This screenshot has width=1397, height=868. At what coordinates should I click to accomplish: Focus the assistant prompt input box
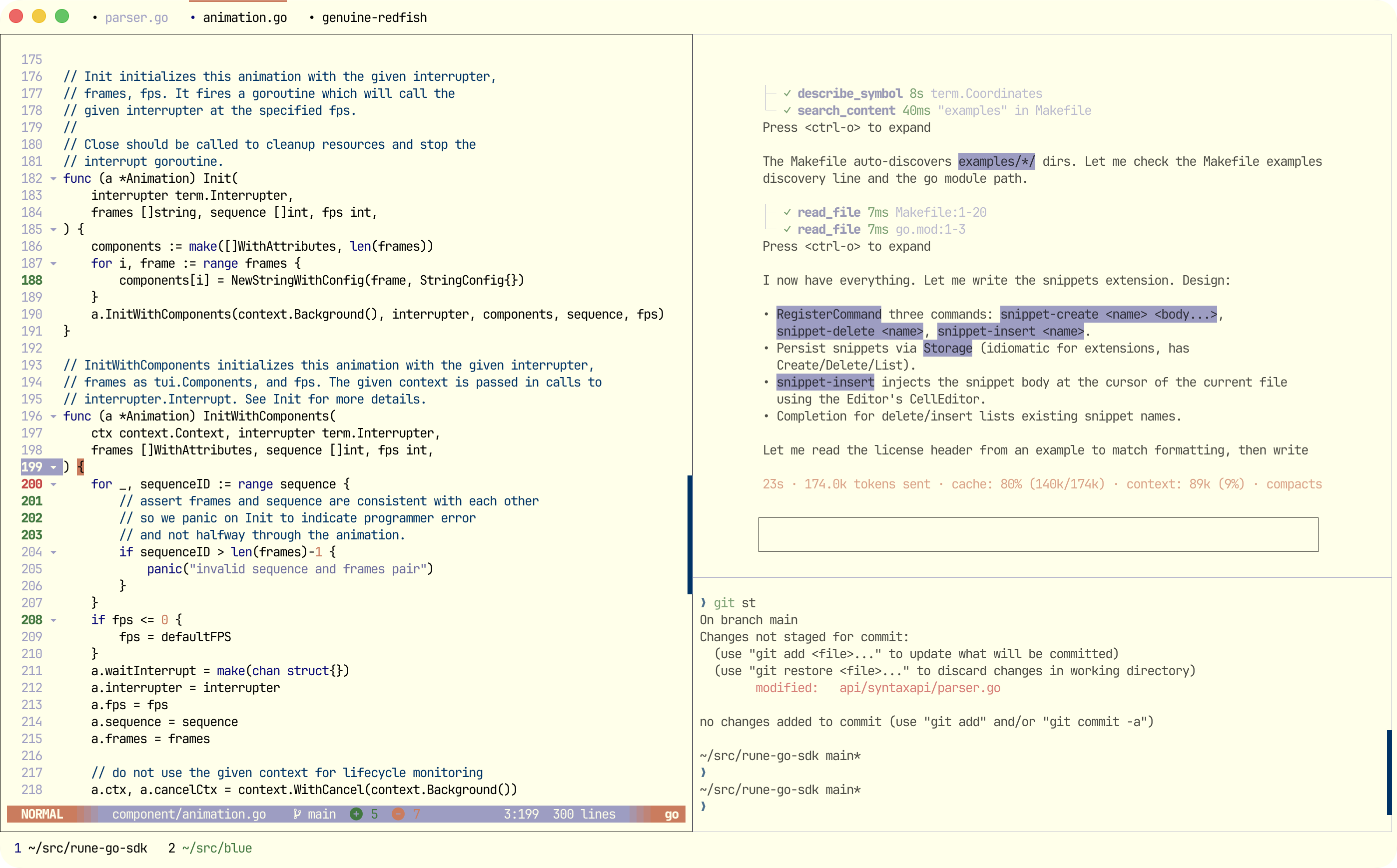click(1038, 534)
